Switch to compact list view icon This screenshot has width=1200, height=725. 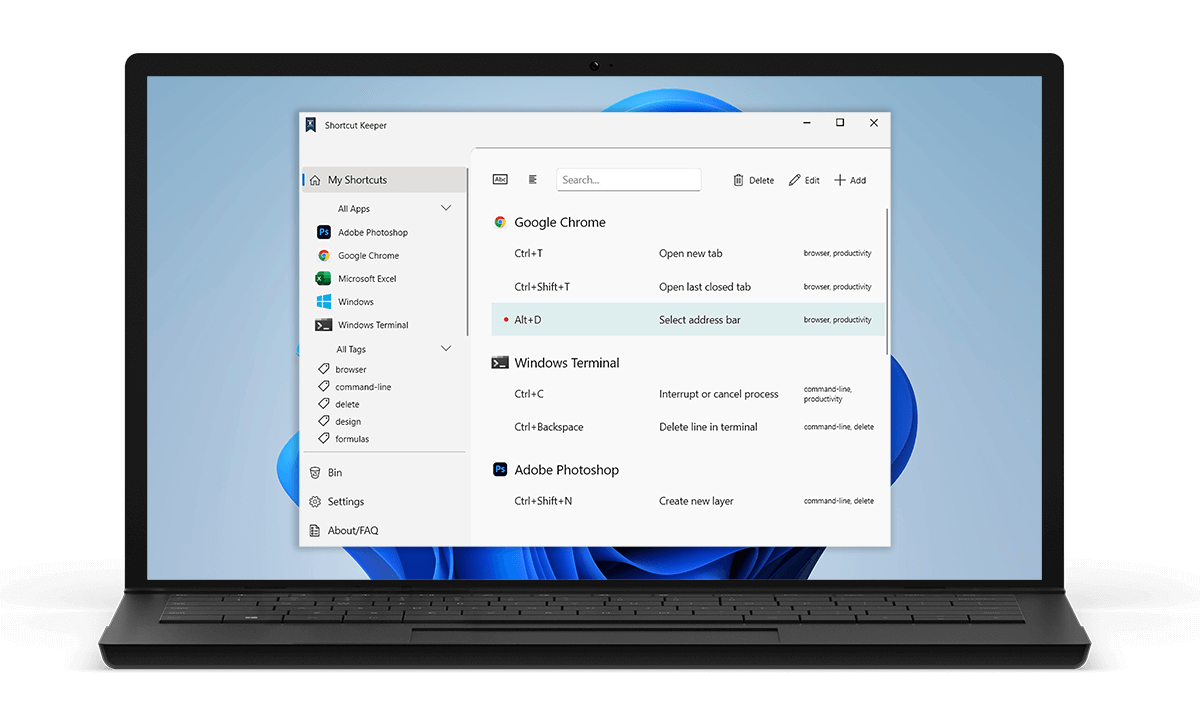(533, 180)
